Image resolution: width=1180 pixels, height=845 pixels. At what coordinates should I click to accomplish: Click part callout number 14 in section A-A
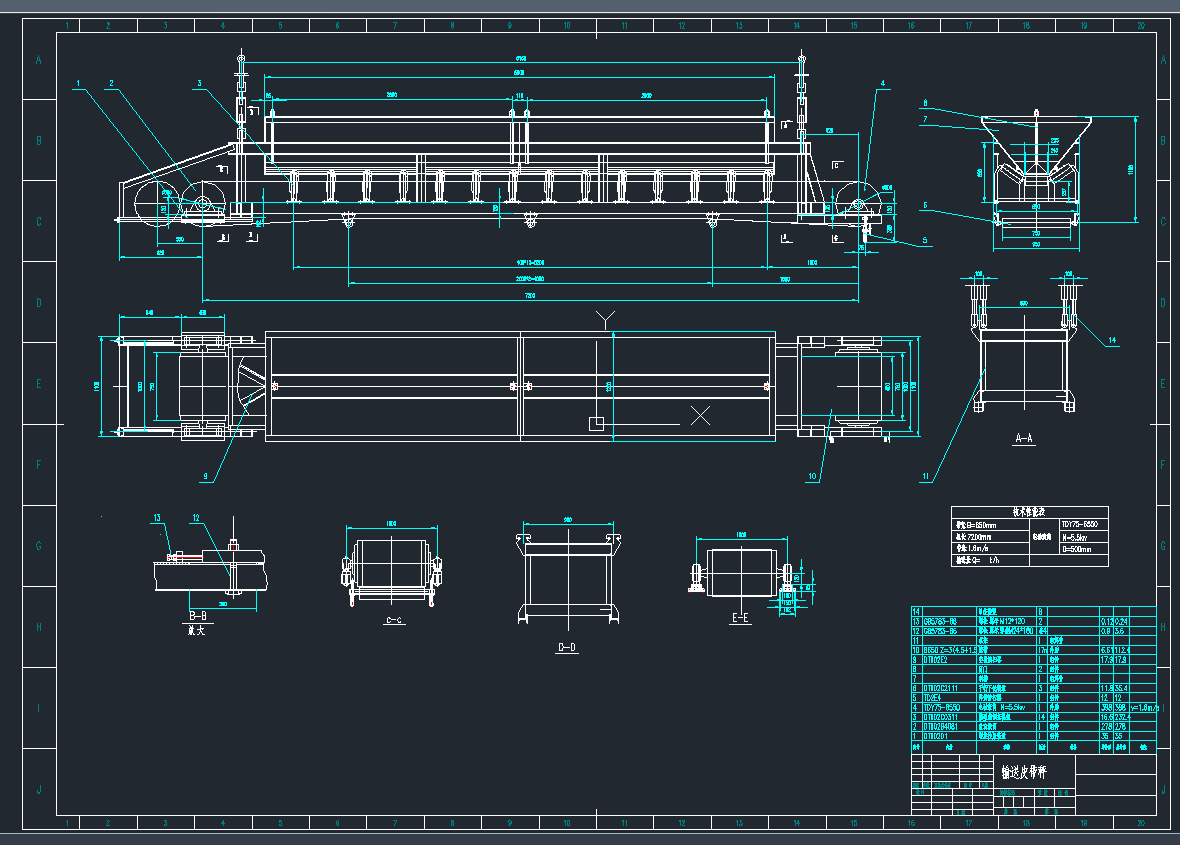point(1111,341)
